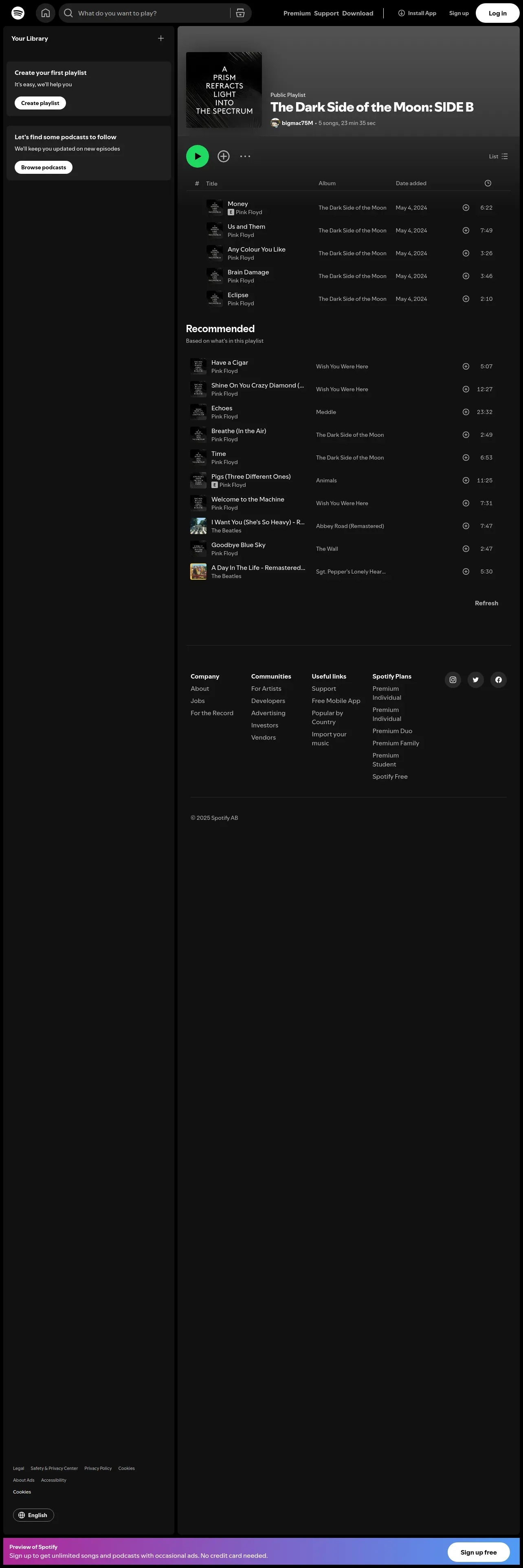The height and width of the screenshot is (1568, 523).
Task: Add Pigs (Three Different Ones) plus icon
Action: coord(466,480)
